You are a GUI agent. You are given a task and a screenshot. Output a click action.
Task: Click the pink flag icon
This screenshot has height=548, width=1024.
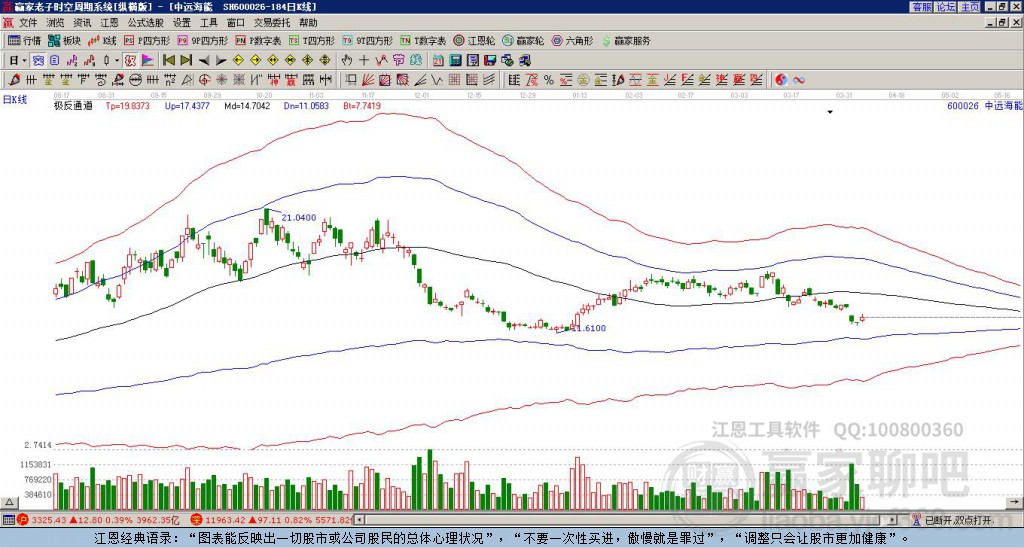148,60
